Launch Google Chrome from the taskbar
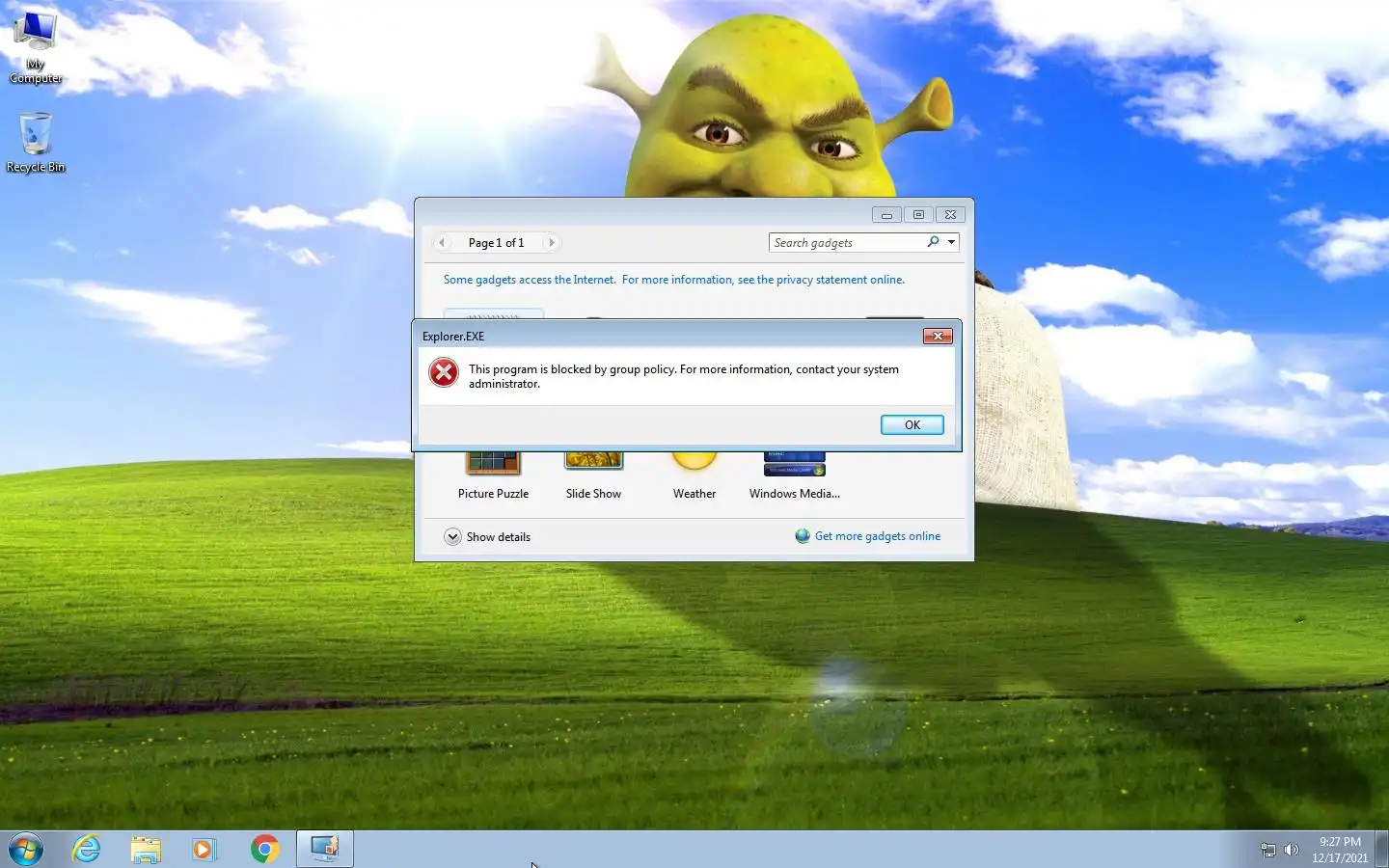This screenshot has width=1389, height=868. tap(264, 849)
